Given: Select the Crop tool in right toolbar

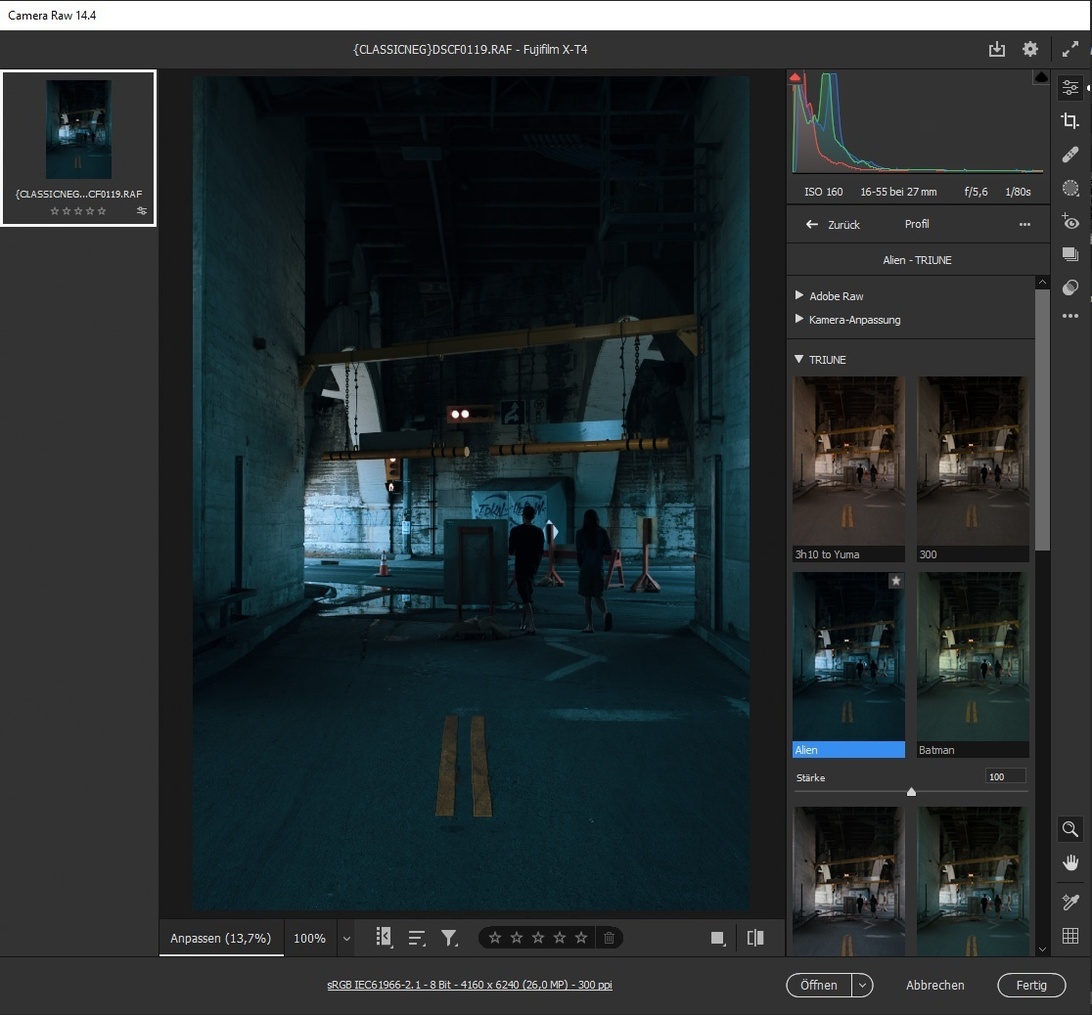Looking at the screenshot, I should coord(1070,121).
